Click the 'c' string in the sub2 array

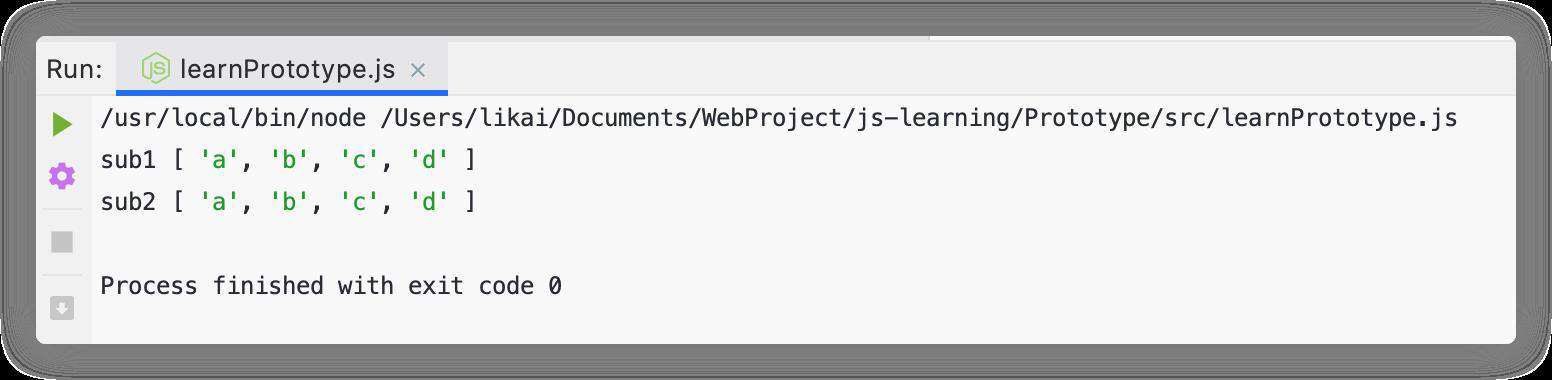[x=360, y=202]
